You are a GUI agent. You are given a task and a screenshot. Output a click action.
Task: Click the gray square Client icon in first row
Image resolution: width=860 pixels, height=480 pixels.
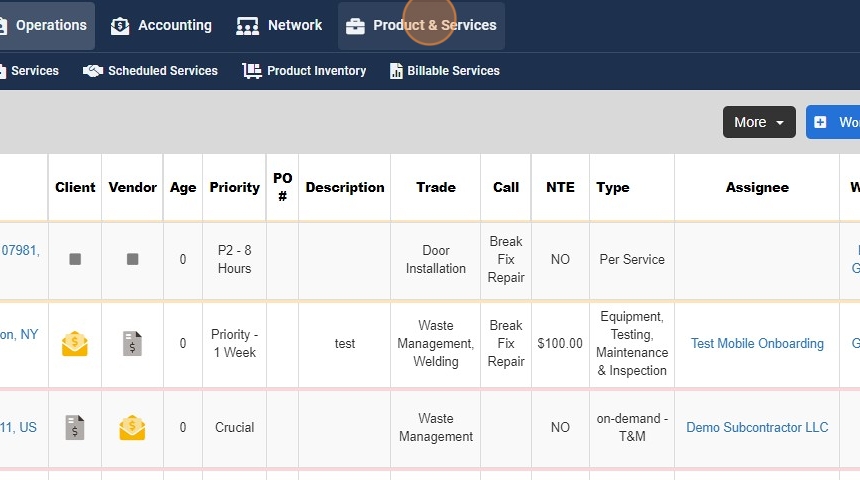pyautogui.click(x=75, y=259)
